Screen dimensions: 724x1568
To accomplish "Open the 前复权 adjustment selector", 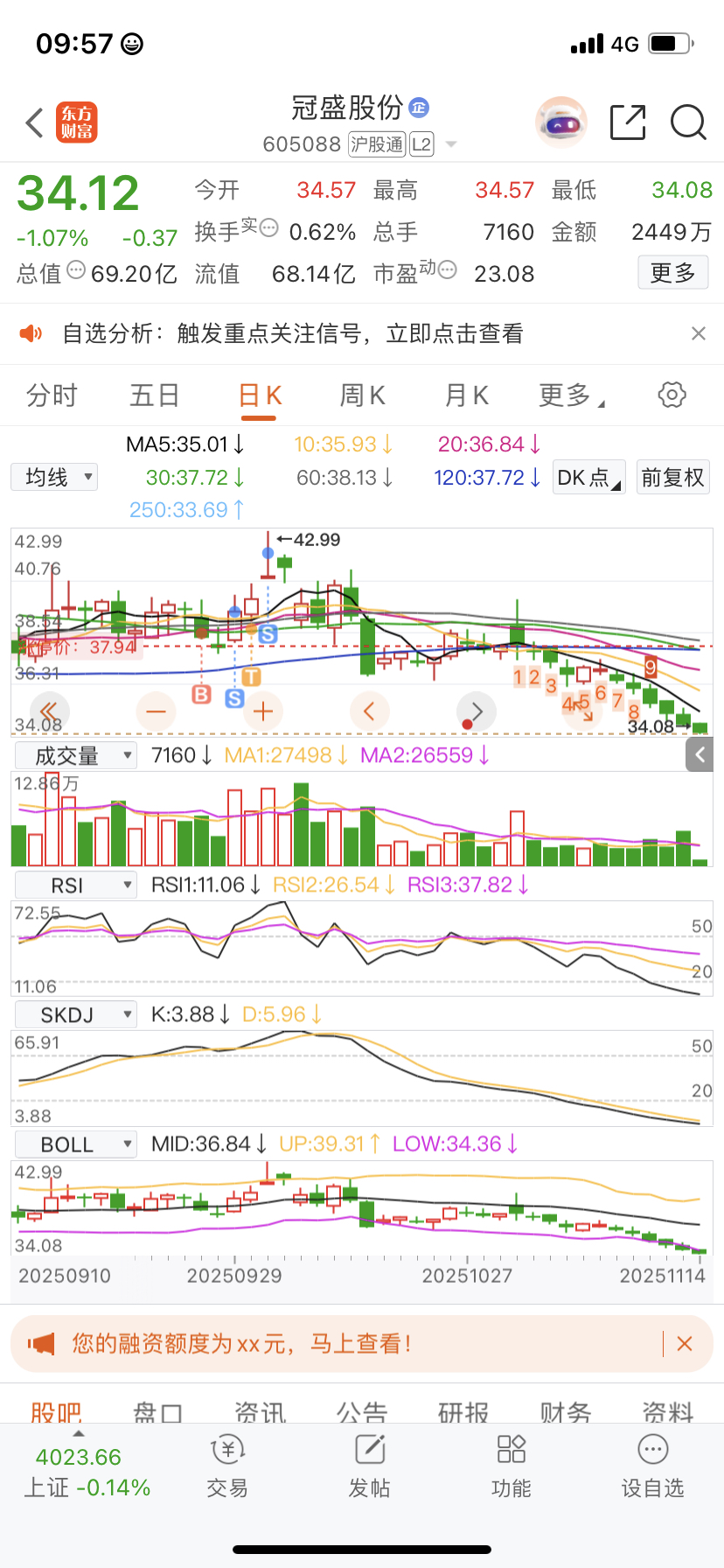I will tap(672, 478).
